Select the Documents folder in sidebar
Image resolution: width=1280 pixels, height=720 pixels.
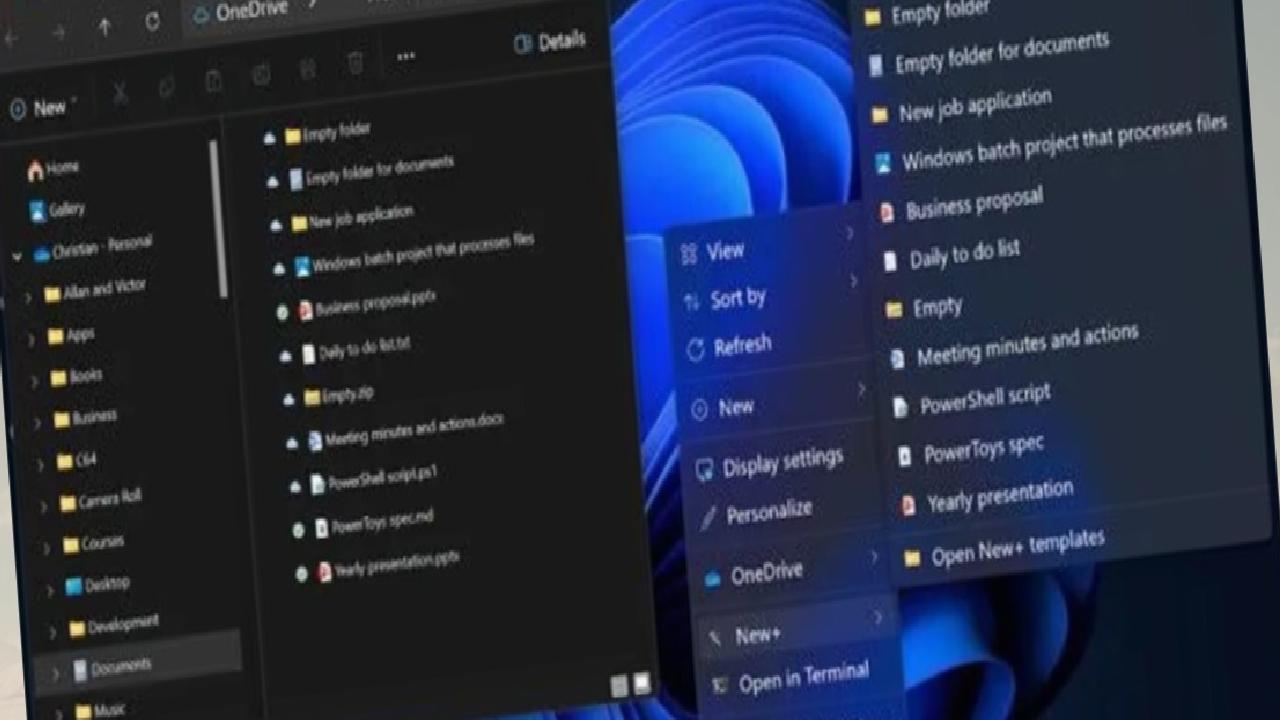[138, 667]
